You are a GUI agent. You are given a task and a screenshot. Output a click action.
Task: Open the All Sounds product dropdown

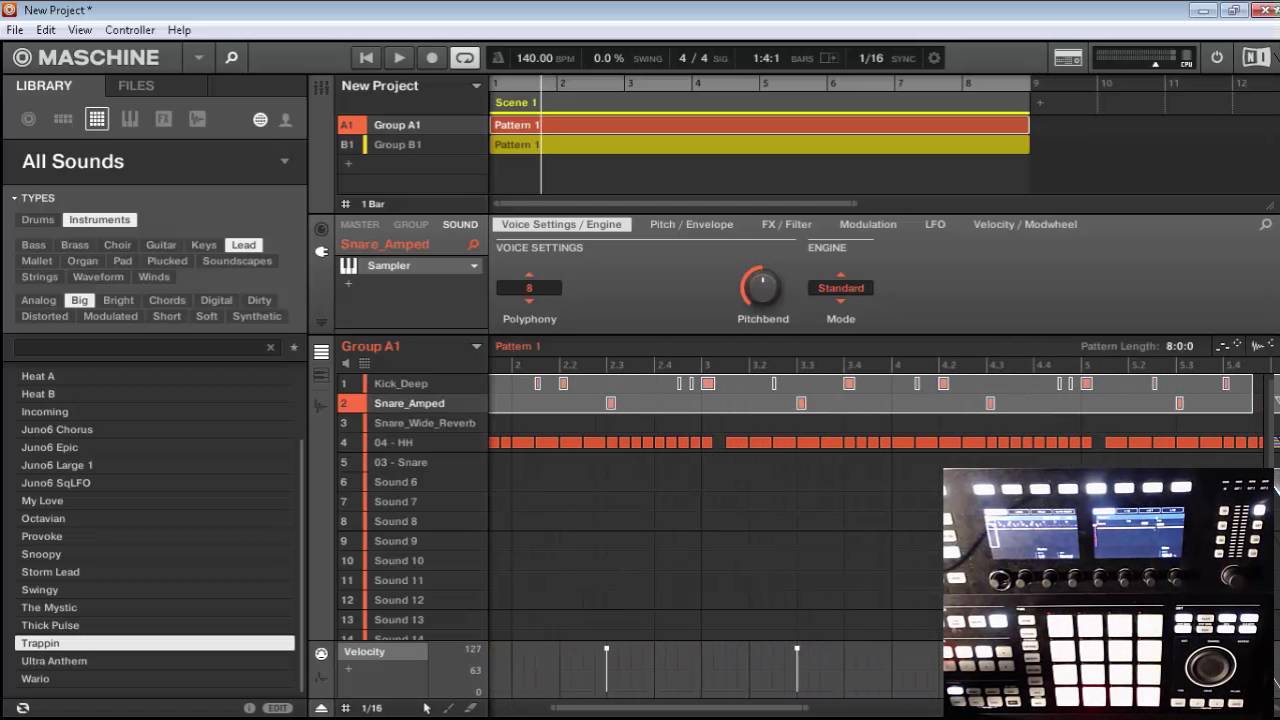tap(284, 161)
